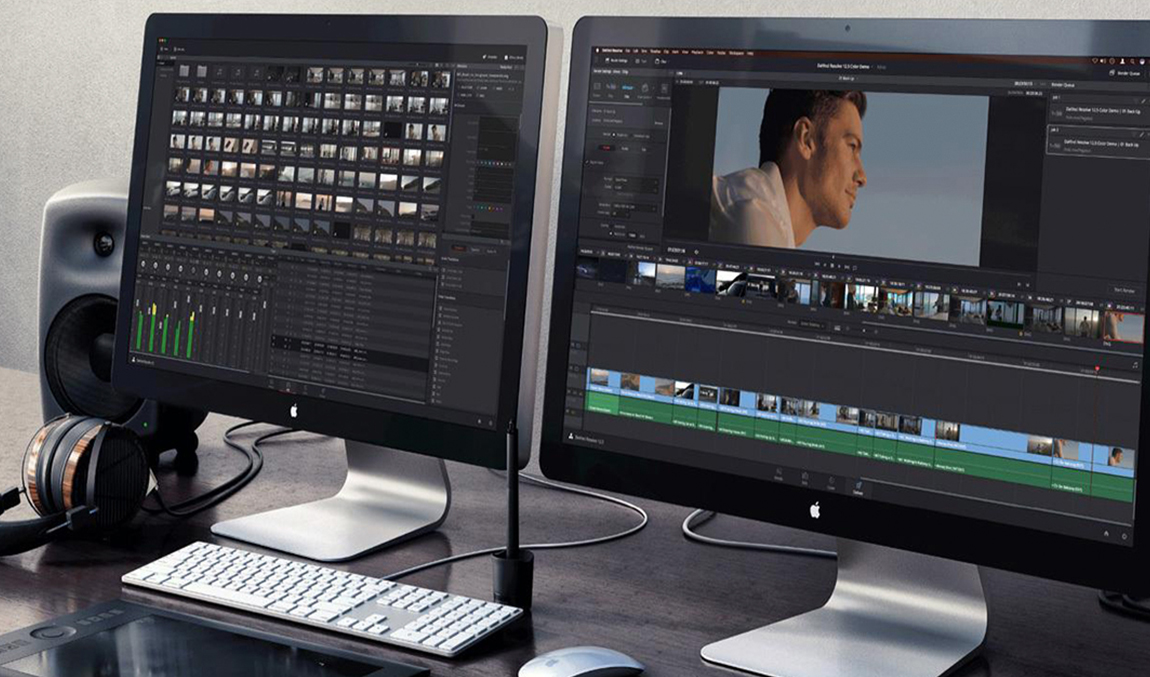Image resolution: width=1150 pixels, height=677 pixels.
Task: Select the first green audio clip in timeline
Action: 603,403
